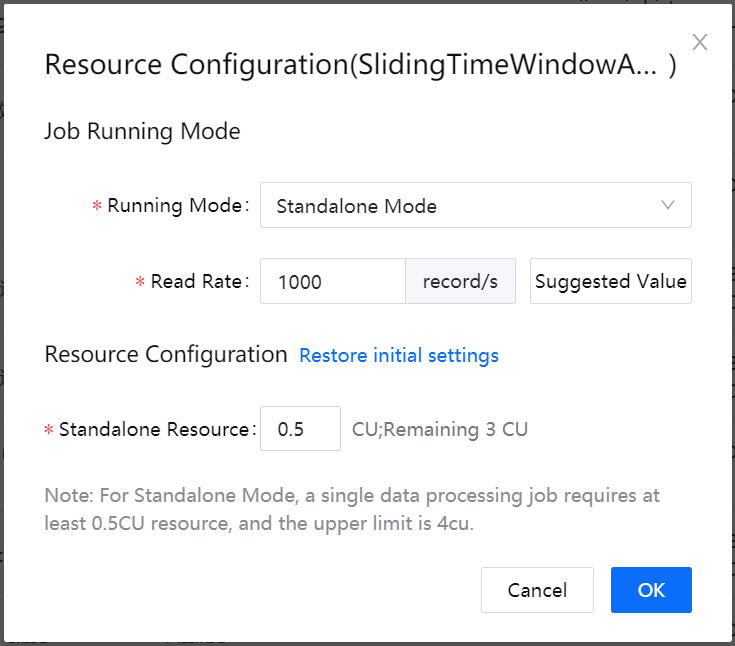The image size is (735, 646).
Task: Click the Standalone Mode note paragraph
Action: (x=352, y=509)
